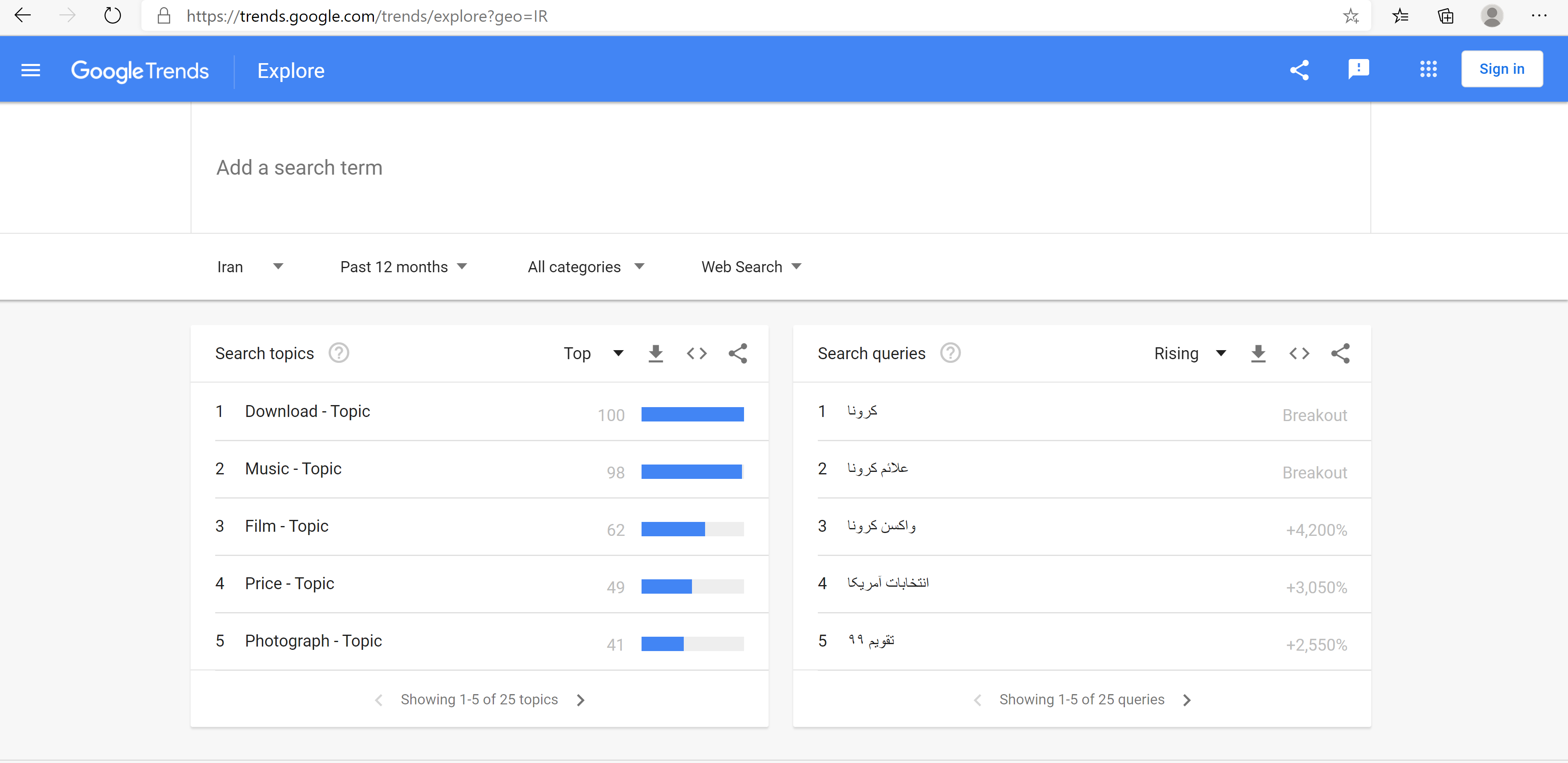
Task: Open the All categories dropdown
Action: pos(585,267)
